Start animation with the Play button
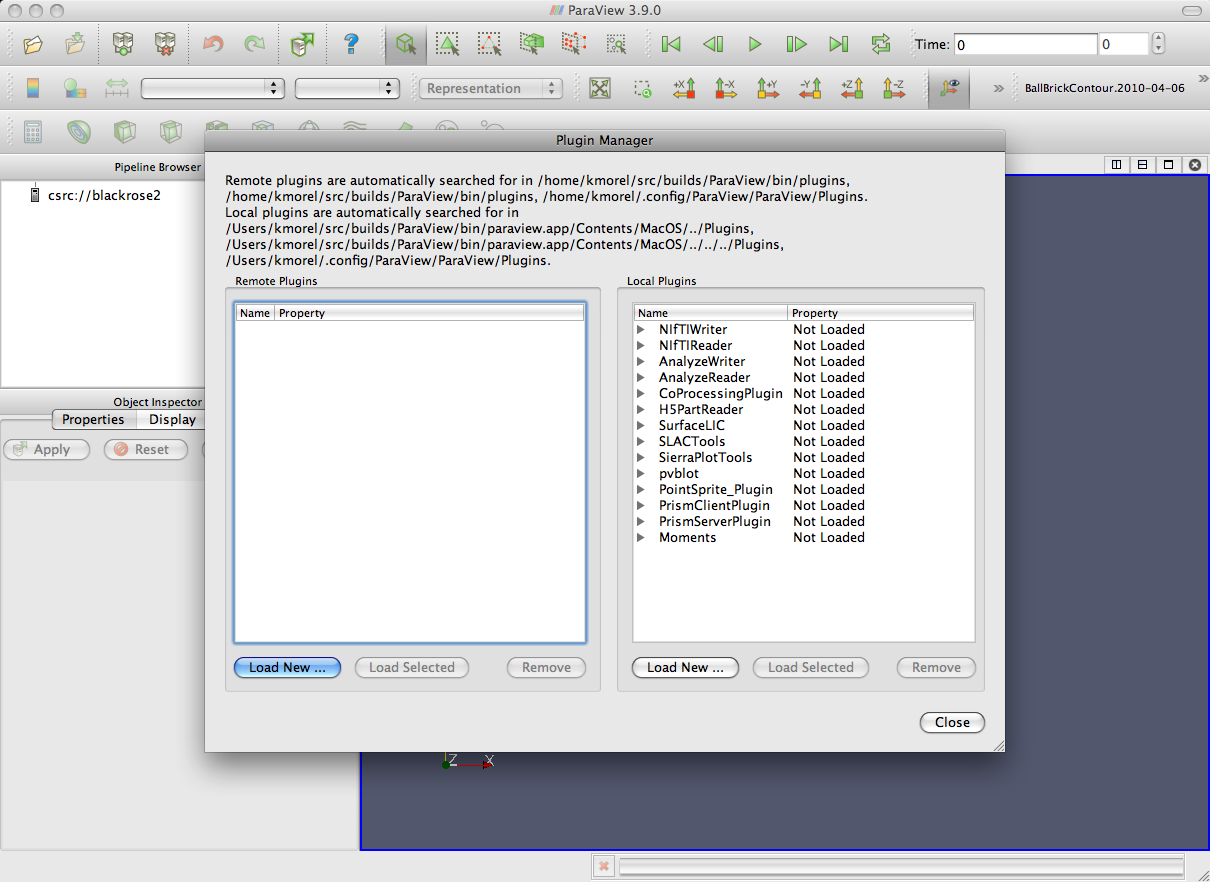Screen dimensions: 1210x882 coord(755,44)
